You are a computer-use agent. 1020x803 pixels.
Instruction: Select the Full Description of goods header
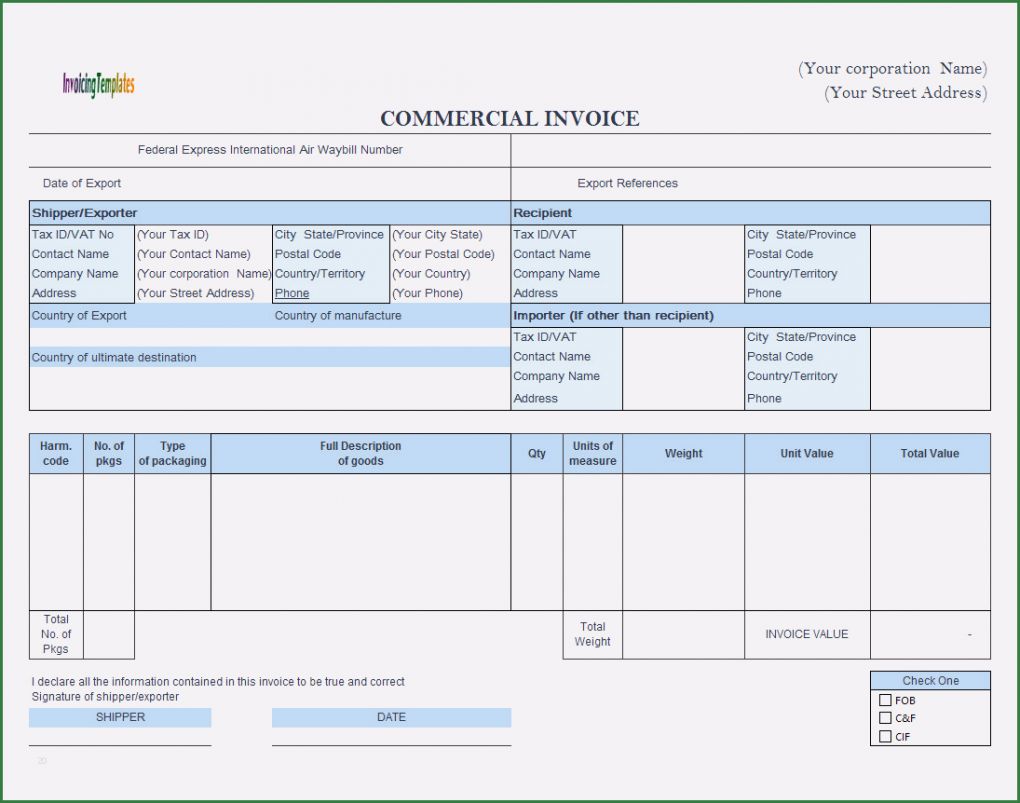[x=360, y=454]
